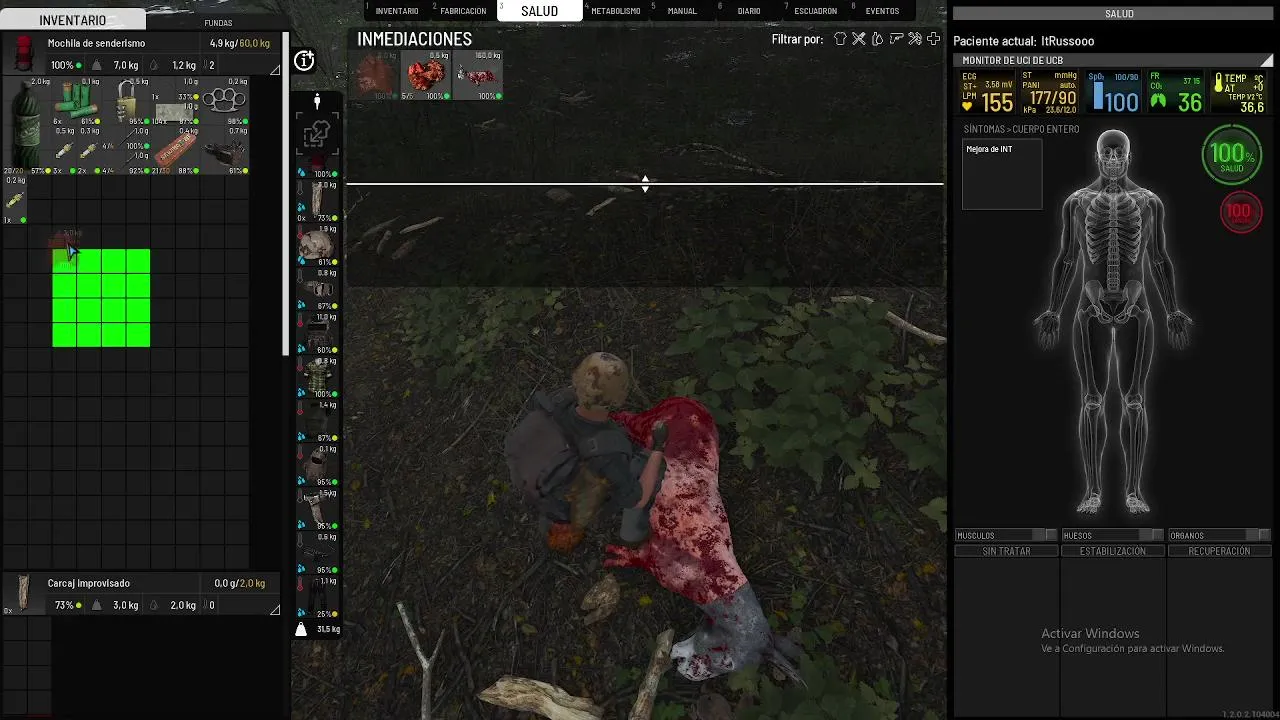Switch to the FABRICACION tab
1280x720 pixels.
click(463, 11)
